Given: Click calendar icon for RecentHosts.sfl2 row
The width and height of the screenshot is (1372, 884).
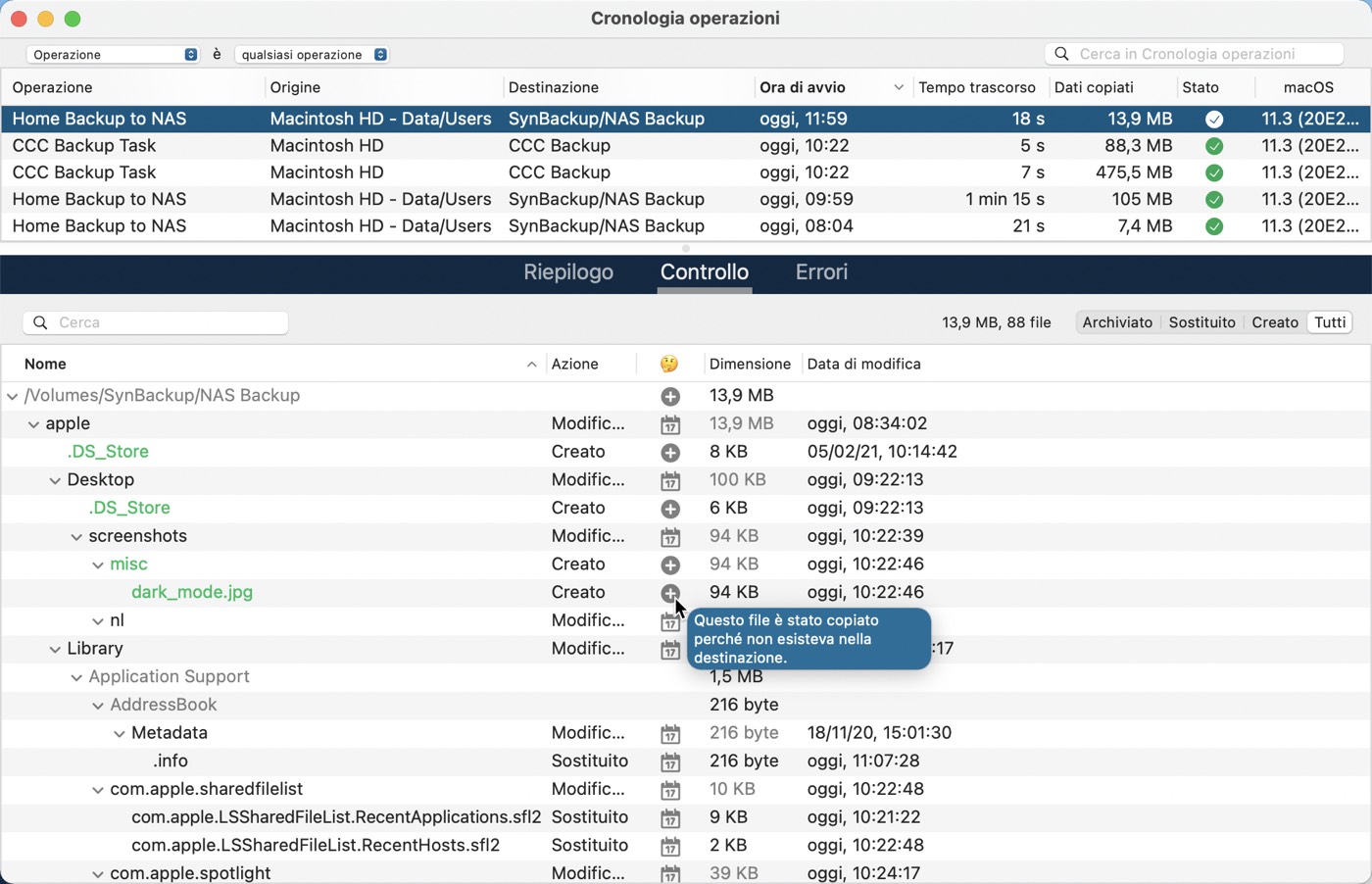Looking at the screenshot, I should click(670, 846).
